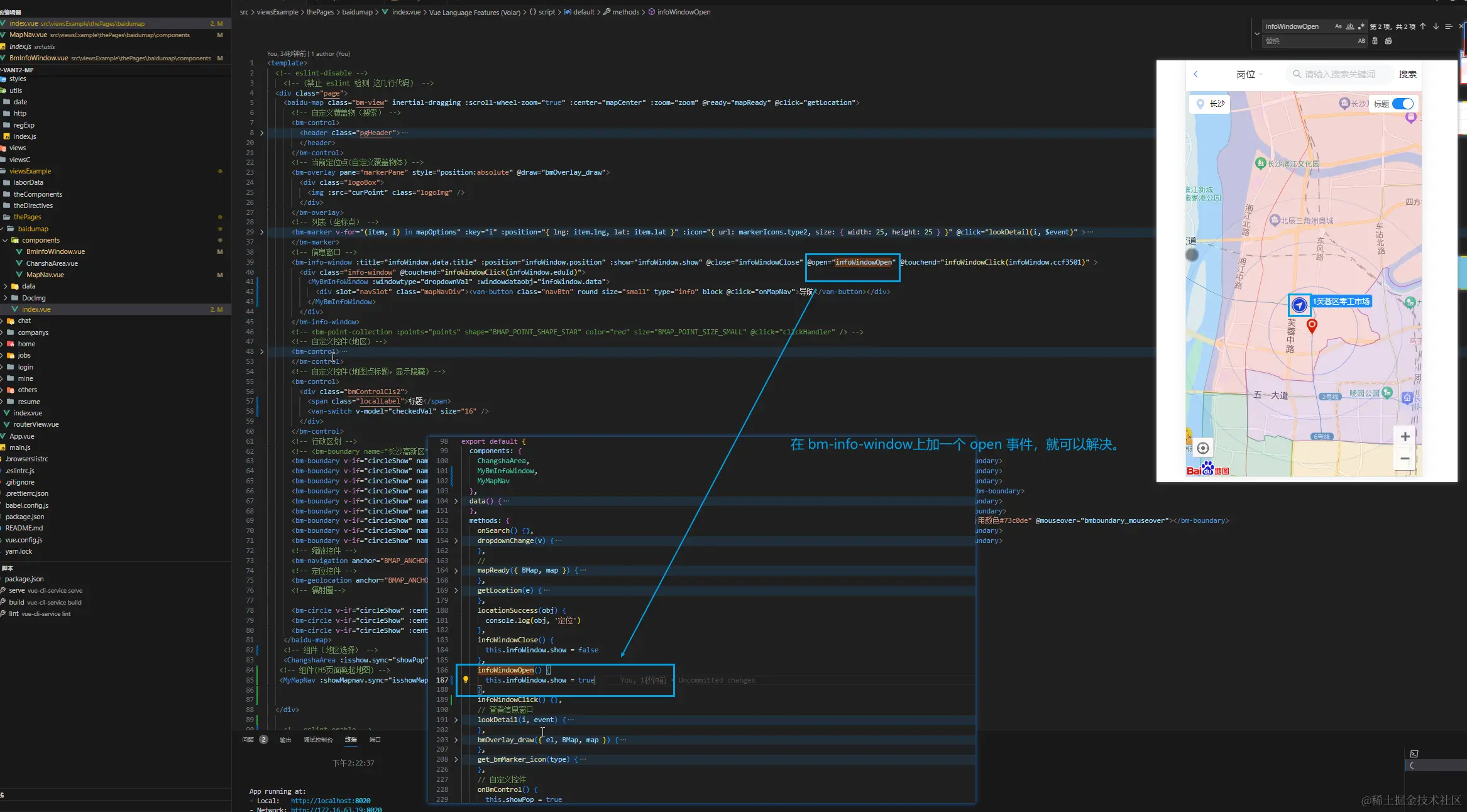
Task: Expand folded bm-marker line 29
Action: click(262, 232)
